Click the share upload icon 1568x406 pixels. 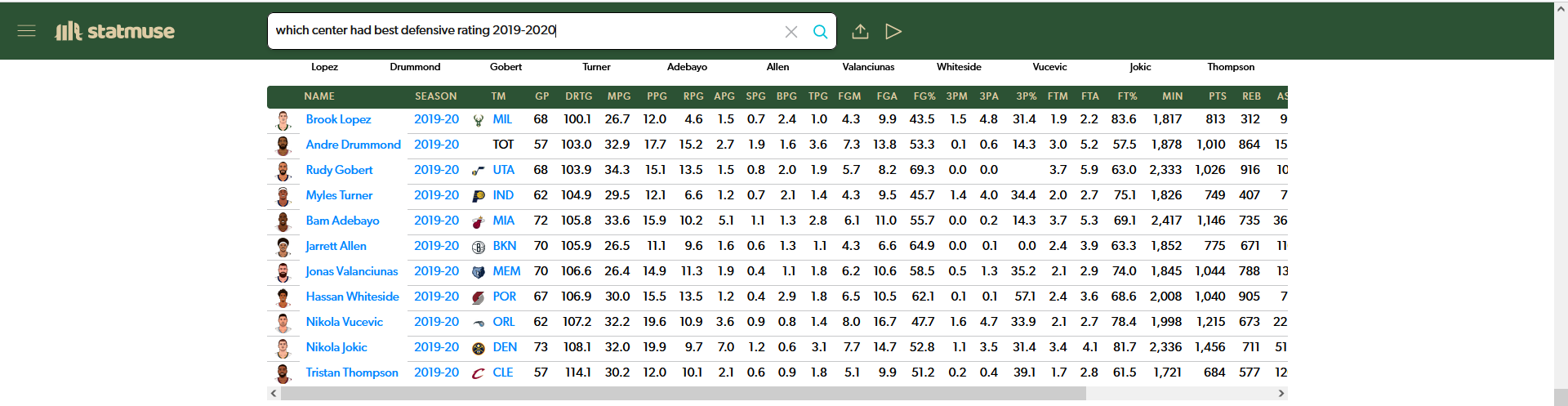(x=860, y=32)
